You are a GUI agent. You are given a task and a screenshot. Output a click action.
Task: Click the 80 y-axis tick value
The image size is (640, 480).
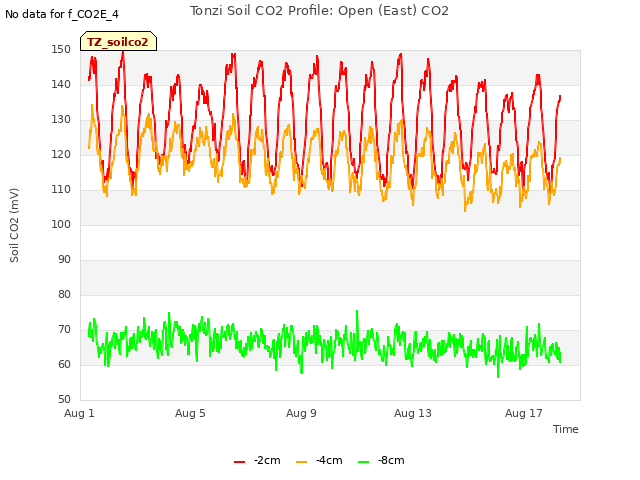pos(64,294)
